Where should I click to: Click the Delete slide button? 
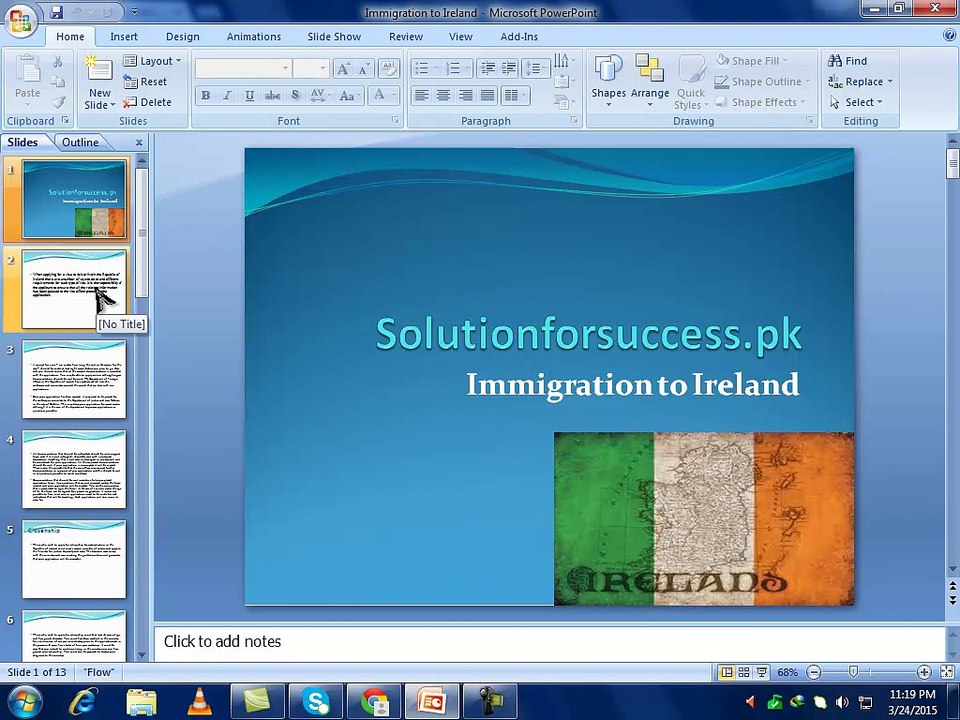coord(148,102)
